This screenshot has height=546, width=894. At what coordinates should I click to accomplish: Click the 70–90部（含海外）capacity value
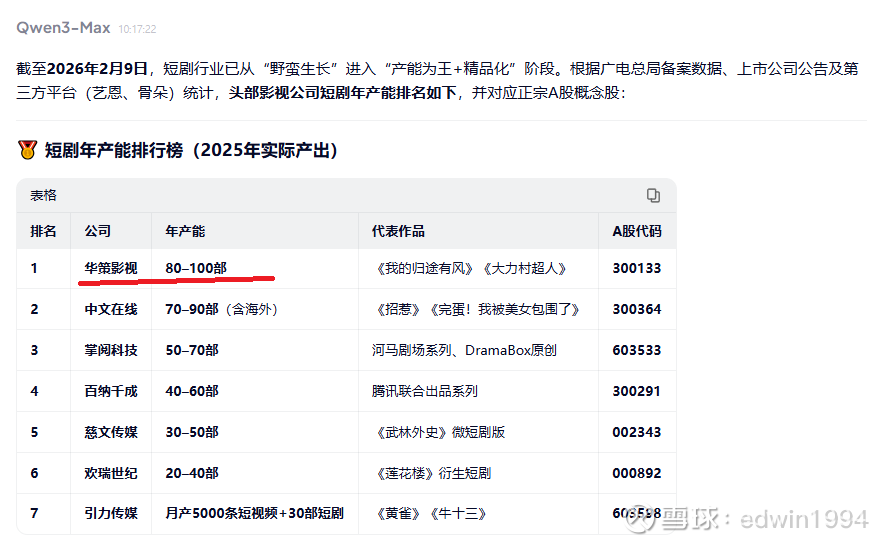pos(222,309)
